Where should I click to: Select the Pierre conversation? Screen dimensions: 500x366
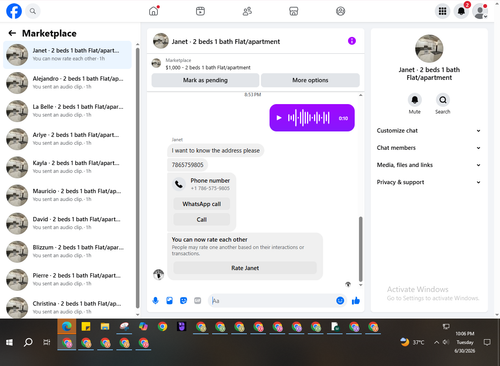67,279
